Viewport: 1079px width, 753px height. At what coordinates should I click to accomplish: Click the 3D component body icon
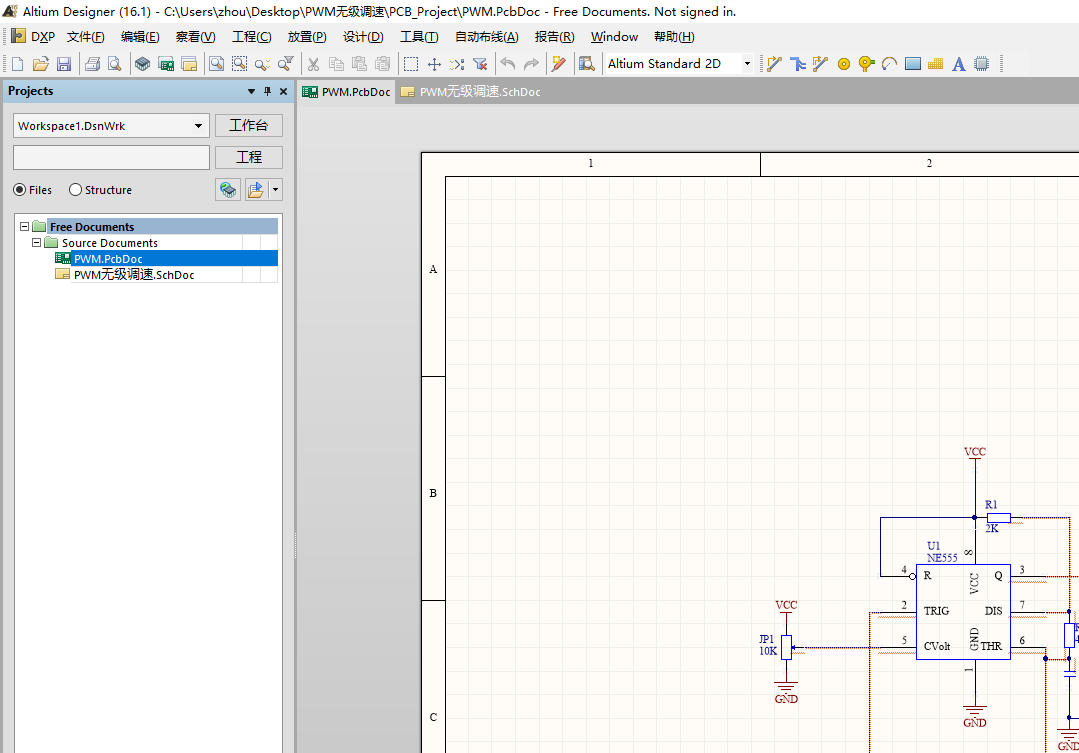point(142,64)
